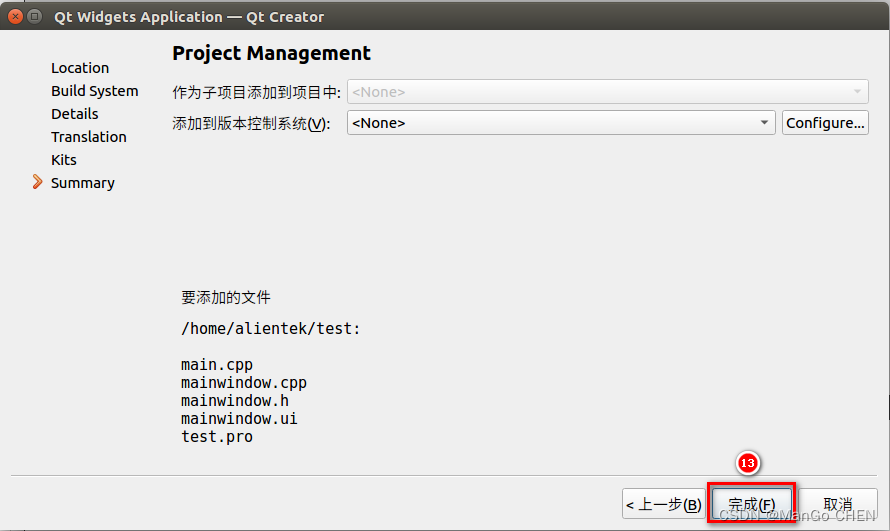Close the Qt Widgets Application dialog
890x531 pixels.
pyautogui.click(x=13, y=16)
